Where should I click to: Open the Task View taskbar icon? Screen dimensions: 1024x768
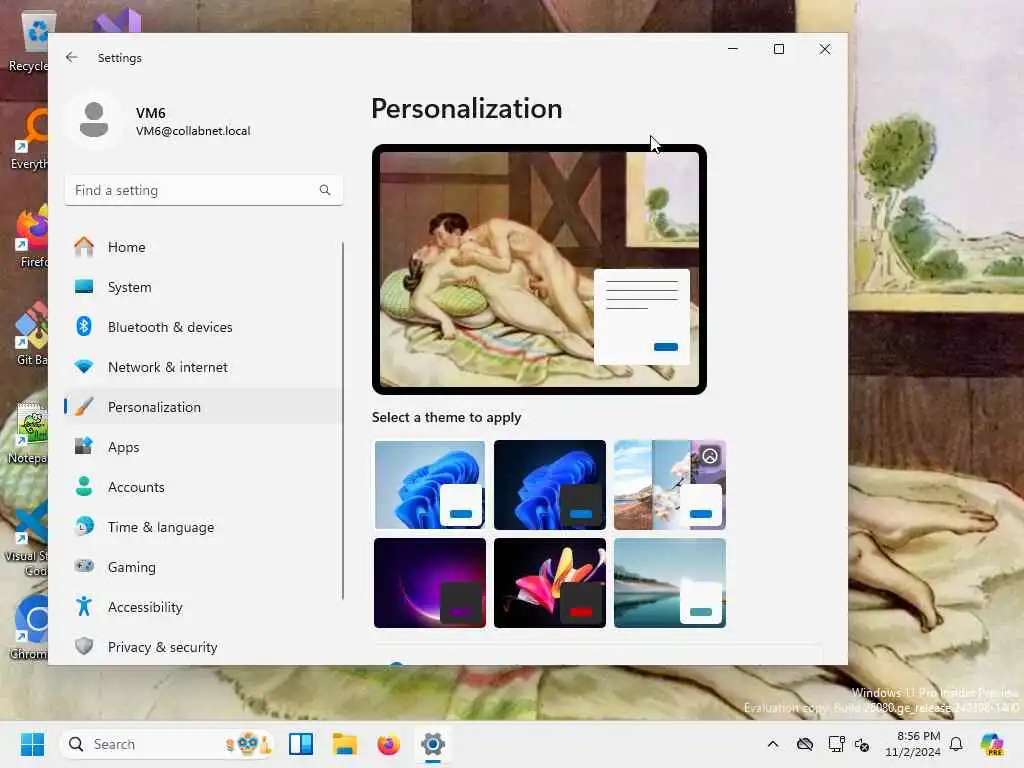point(301,744)
